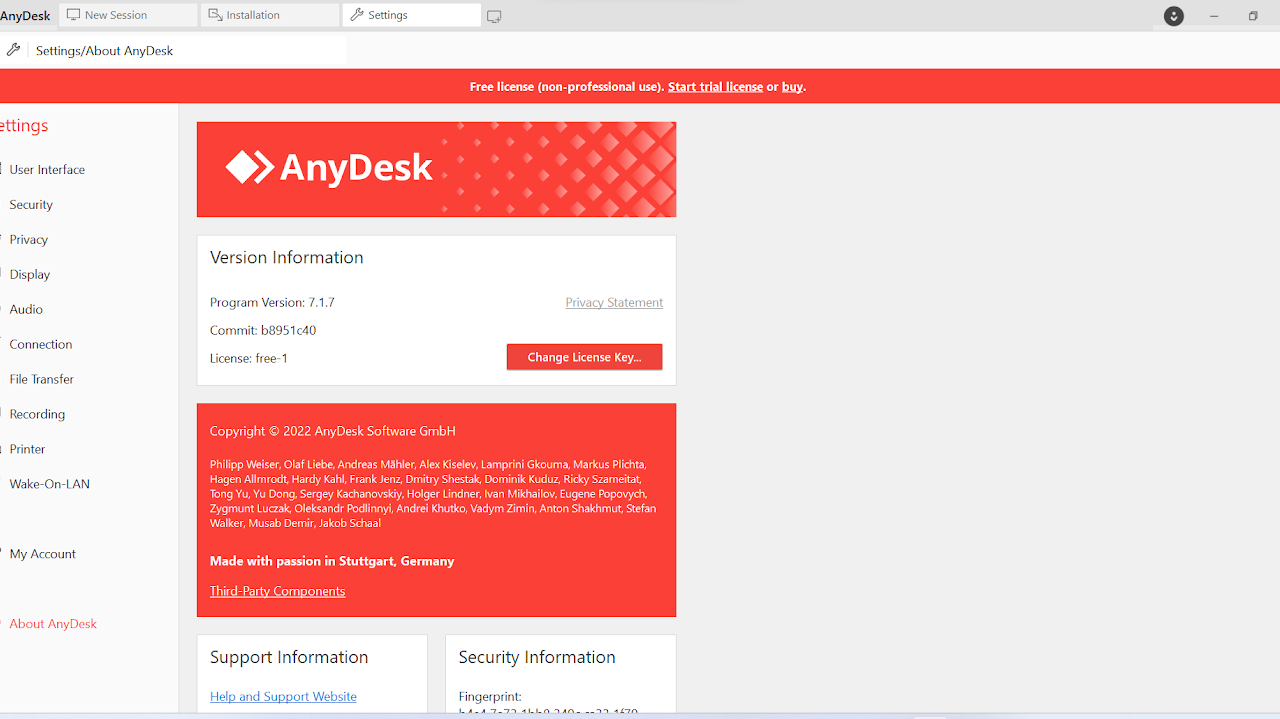Open Printer settings
Viewport: 1280px width, 719px height.
[28, 450]
